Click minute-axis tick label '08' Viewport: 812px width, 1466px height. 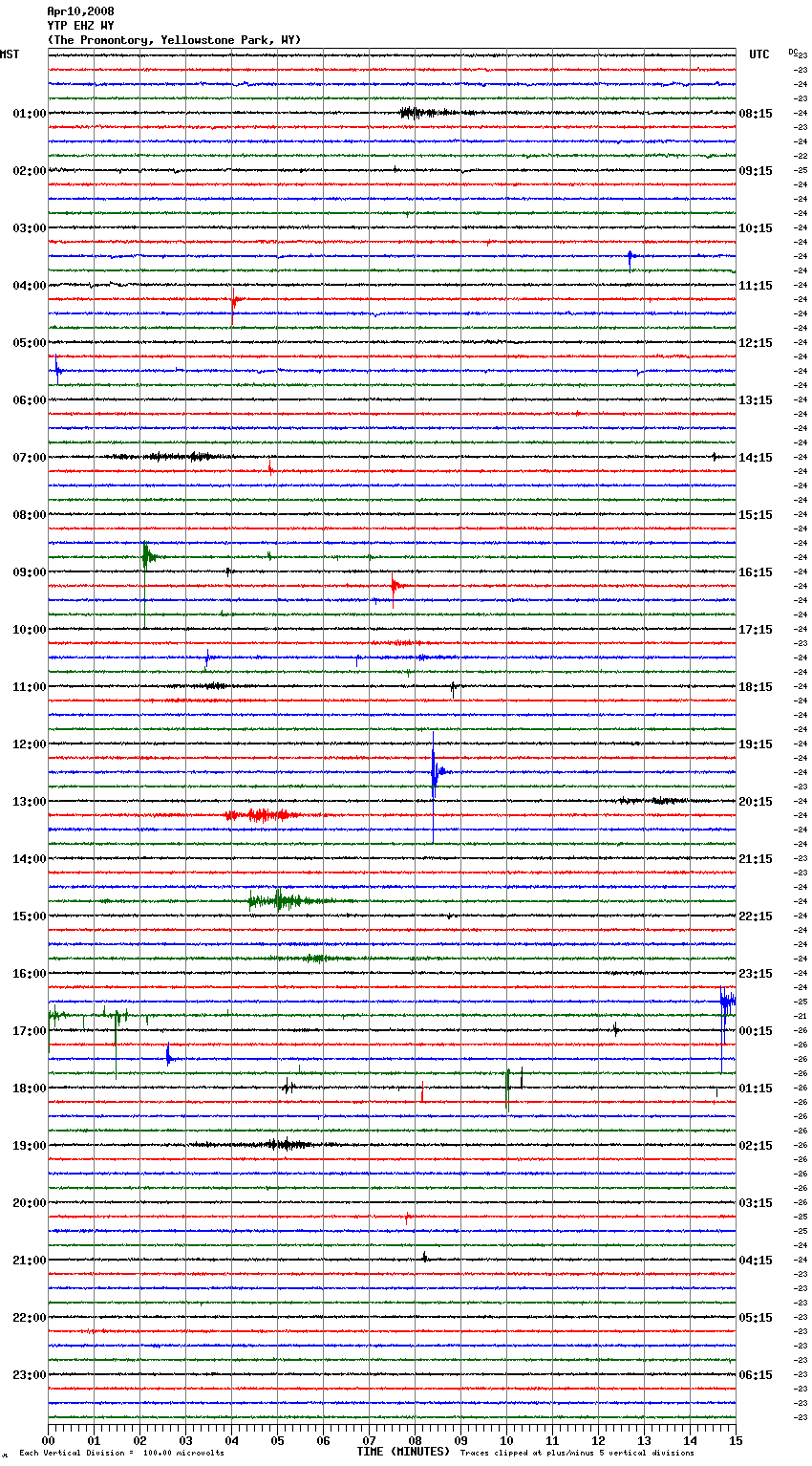(x=415, y=1440)
